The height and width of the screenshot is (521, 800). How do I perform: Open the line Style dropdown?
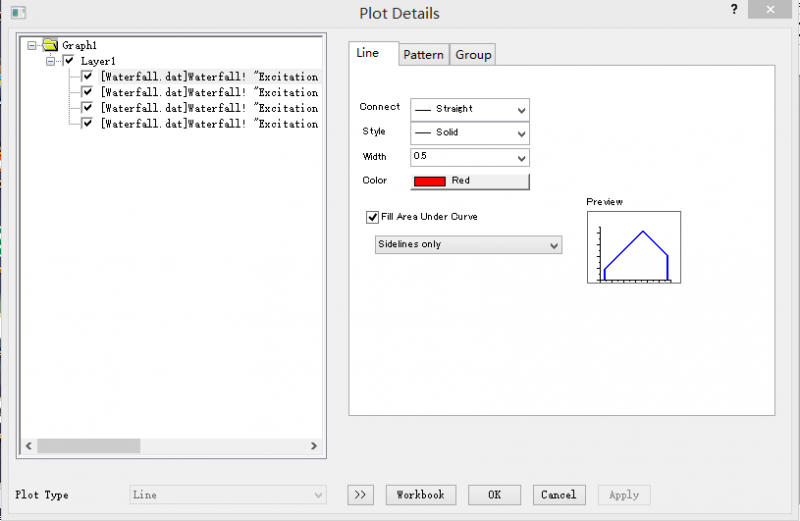[470, 133]
